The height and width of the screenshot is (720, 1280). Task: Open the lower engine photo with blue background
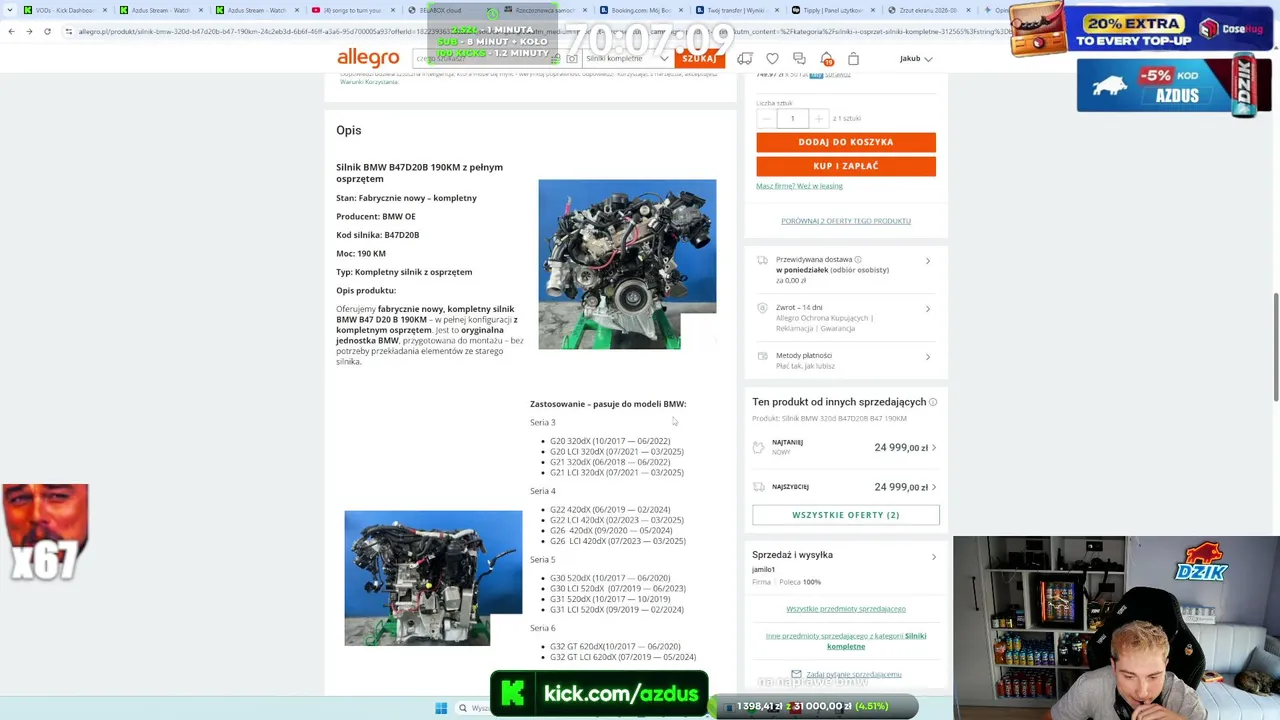[433, 578]
